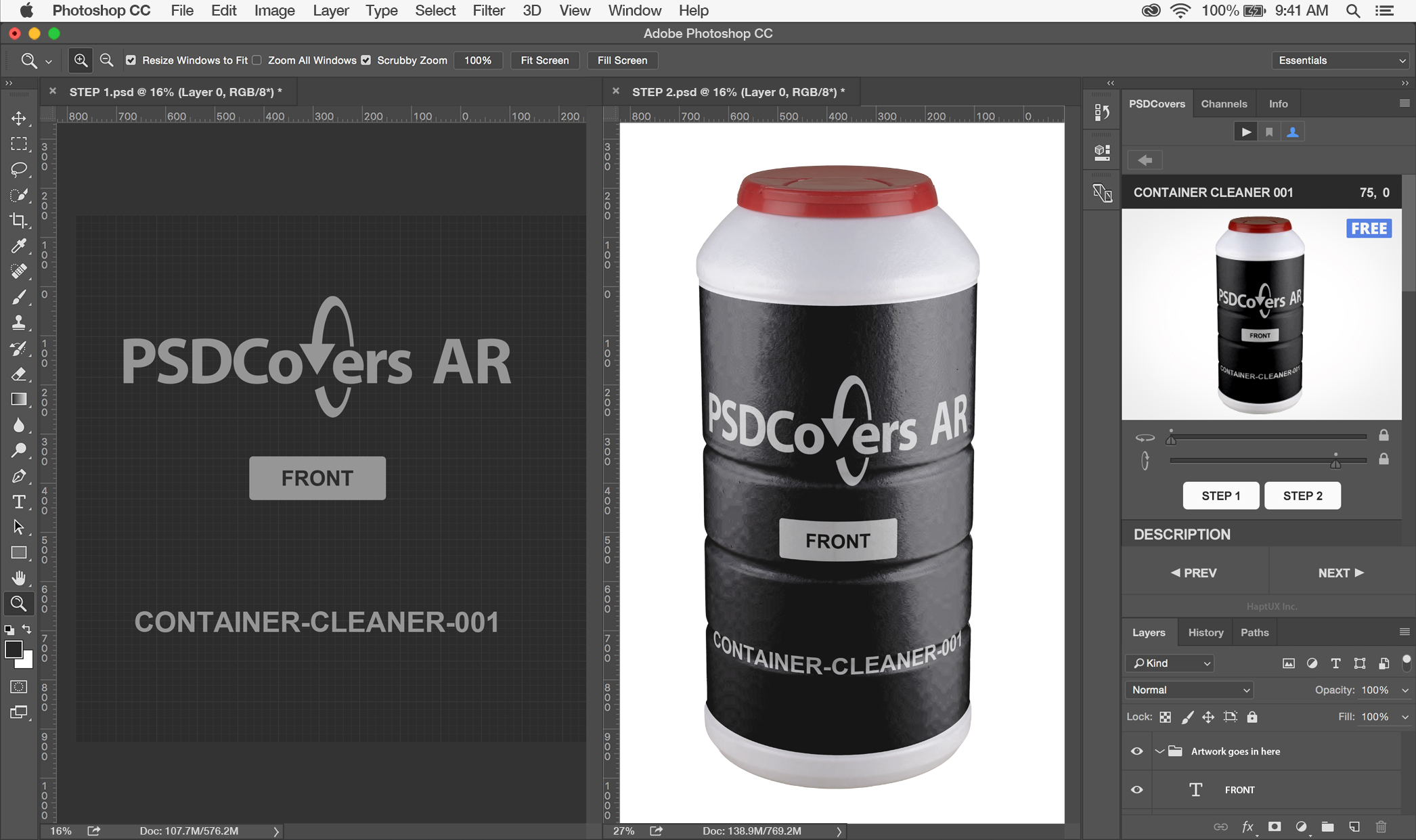Image resolution: width=1416 pixels, height=840 pixels.
Task: Select the Lasso tool
Action: (x=18, y=169)
